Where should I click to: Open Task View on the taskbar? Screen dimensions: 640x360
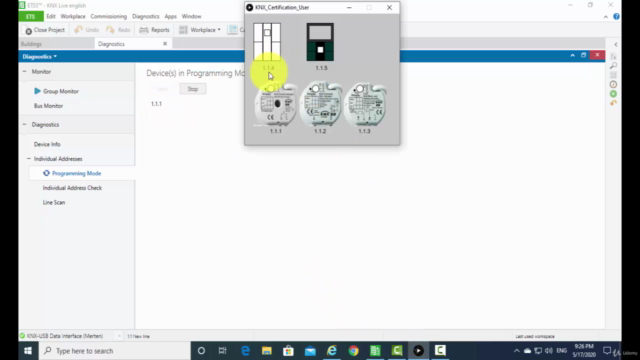[x=222, y=351]
